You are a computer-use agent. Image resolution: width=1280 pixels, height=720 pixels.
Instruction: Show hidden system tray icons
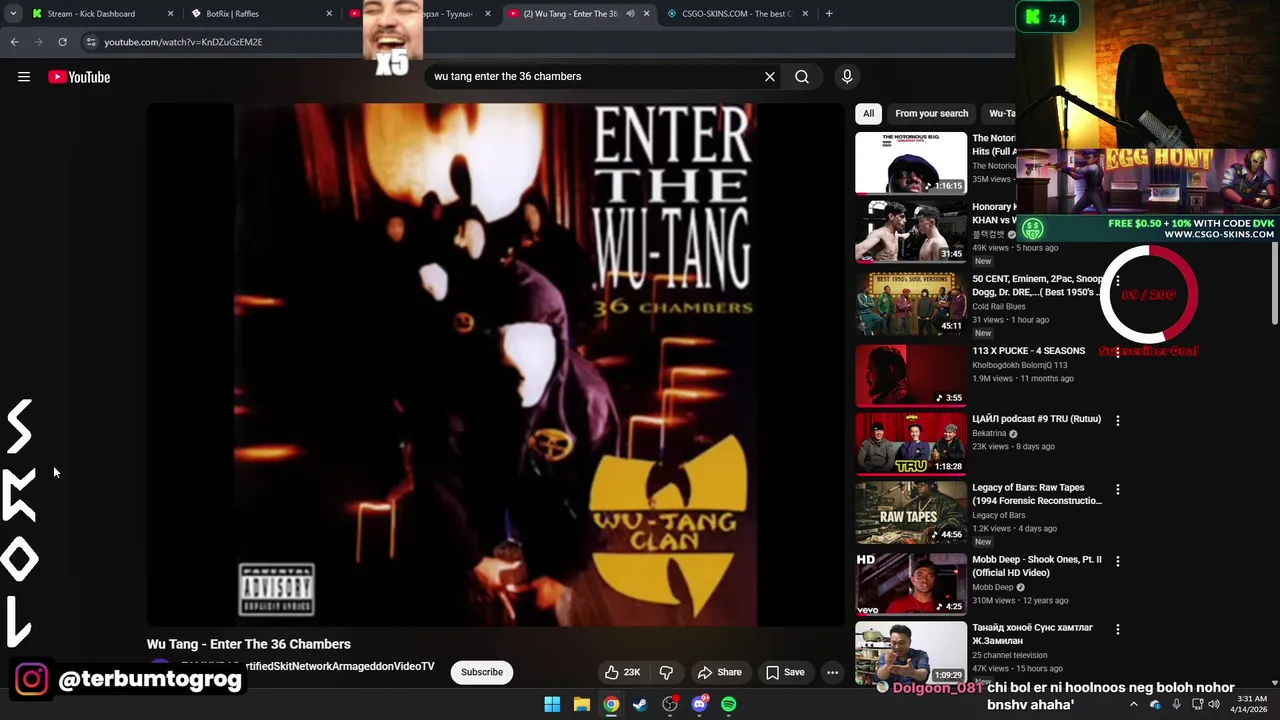1133,704
